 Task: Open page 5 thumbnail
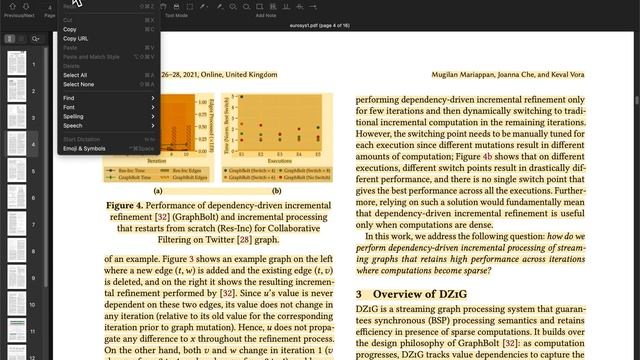[17, 170]
